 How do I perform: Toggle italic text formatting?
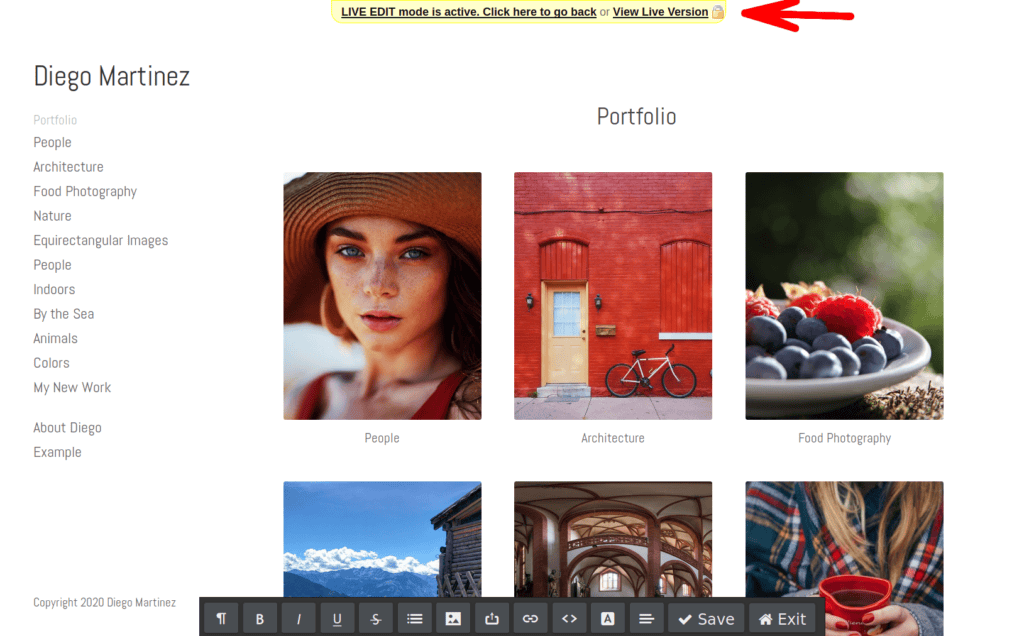[x=298, y=619]
